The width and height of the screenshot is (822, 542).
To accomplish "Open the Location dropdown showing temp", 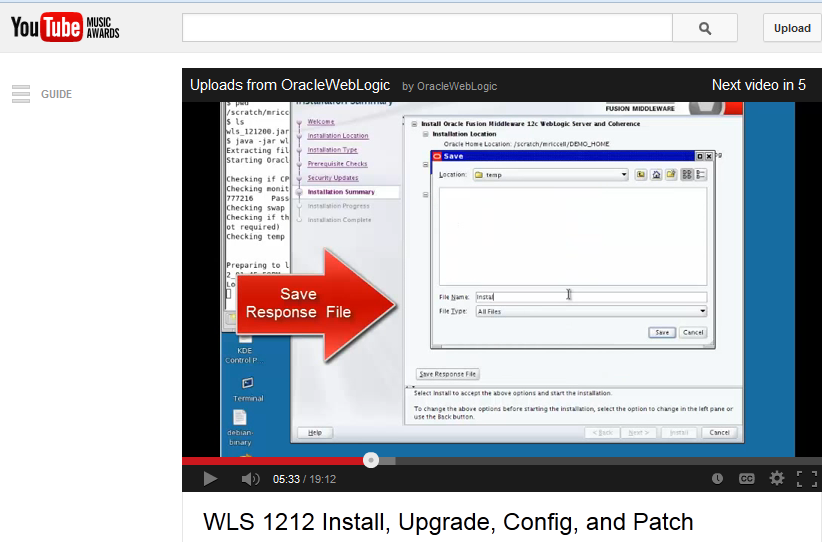I will (x=550, y=175).
